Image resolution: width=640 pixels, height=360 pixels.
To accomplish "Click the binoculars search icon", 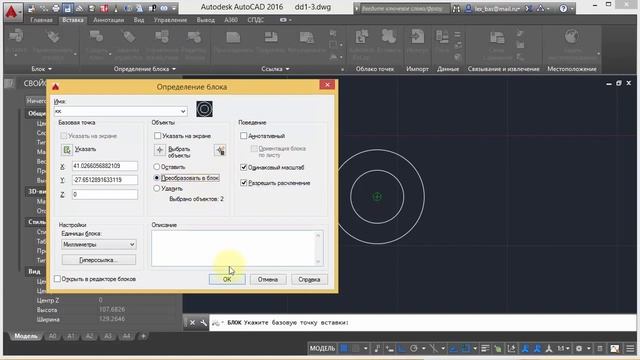I will [x=456, y=8].
